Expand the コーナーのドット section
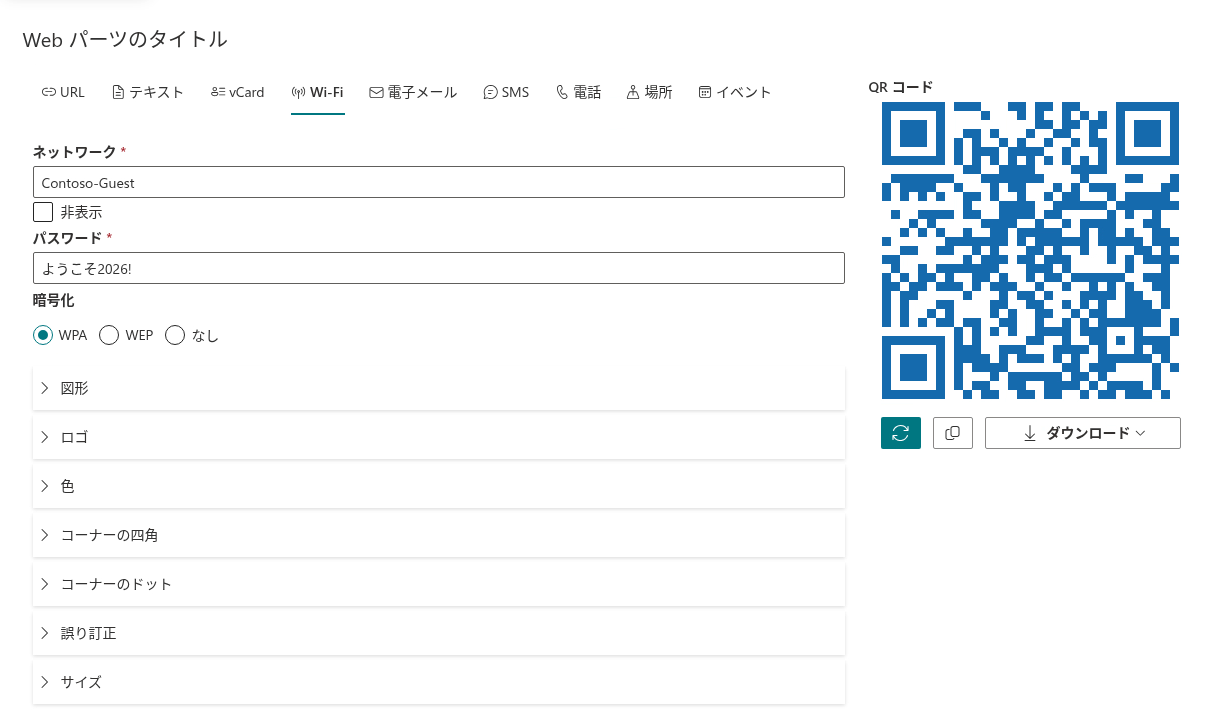Screen dimensions: 1209x726 click(439, 584)
